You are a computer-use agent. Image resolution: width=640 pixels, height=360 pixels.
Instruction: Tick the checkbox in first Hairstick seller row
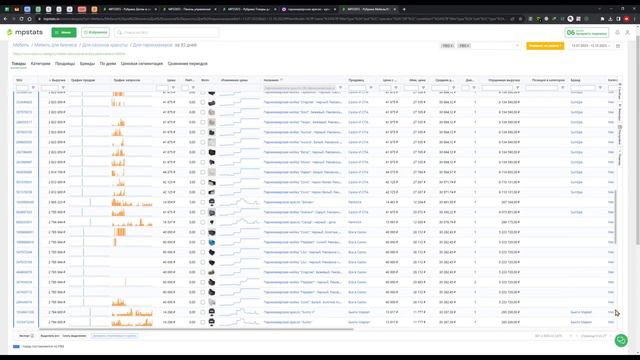tap(203, 202)
